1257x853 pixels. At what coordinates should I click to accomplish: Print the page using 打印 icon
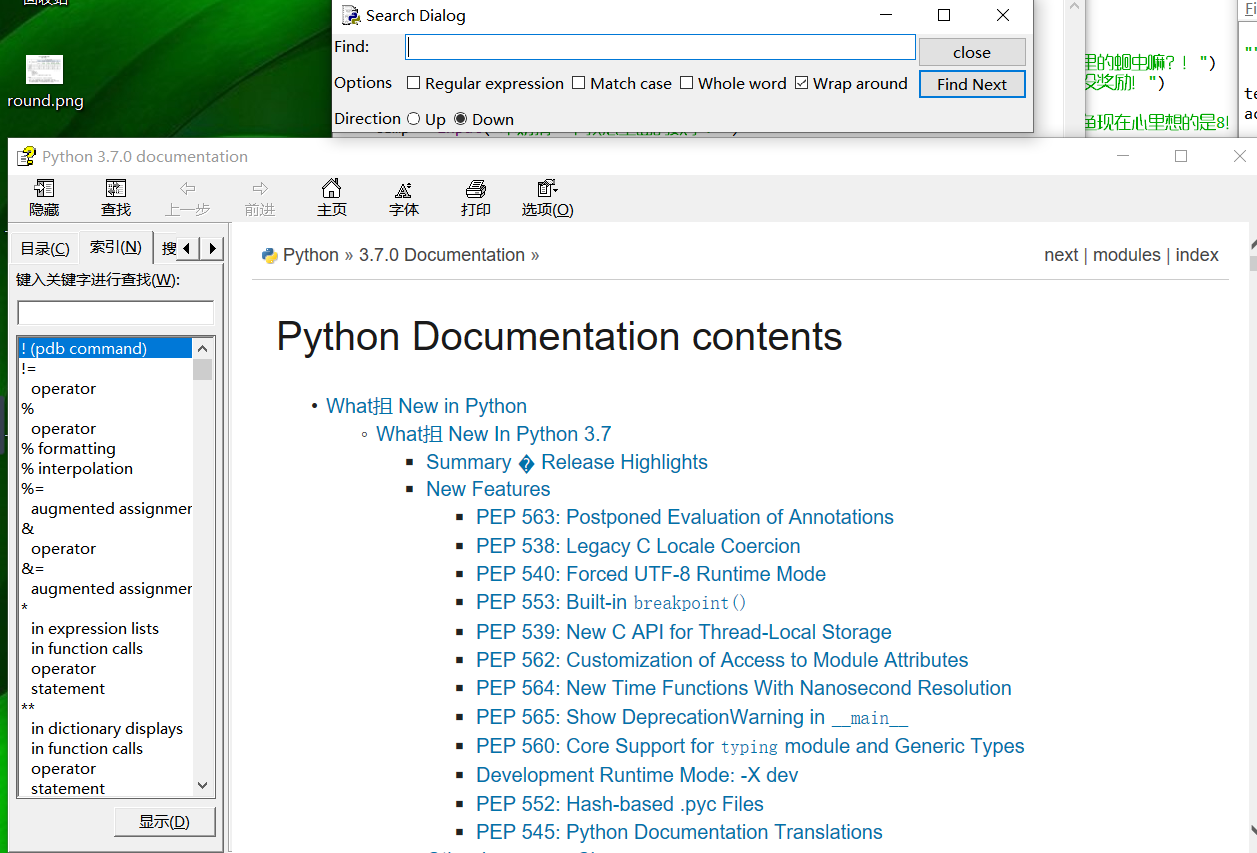click(475, 197)
